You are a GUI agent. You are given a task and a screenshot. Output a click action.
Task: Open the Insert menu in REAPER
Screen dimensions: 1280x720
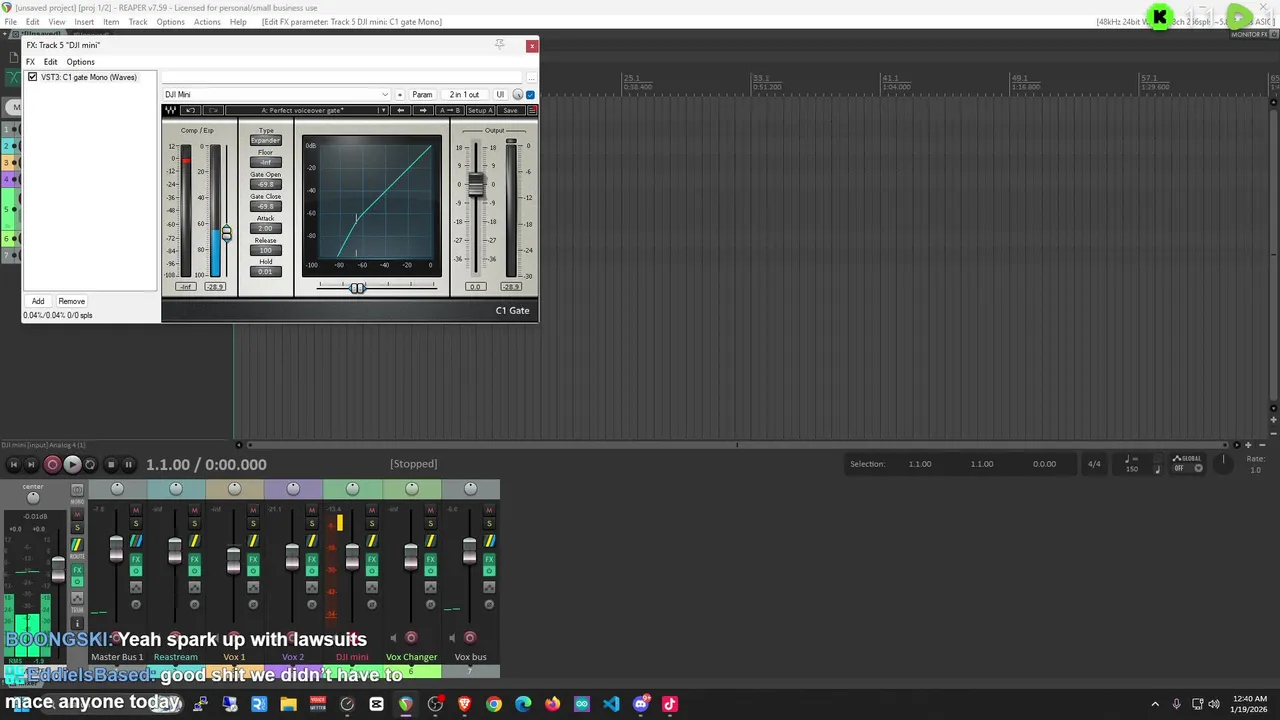pyautogui.click(x=84, y=22)
